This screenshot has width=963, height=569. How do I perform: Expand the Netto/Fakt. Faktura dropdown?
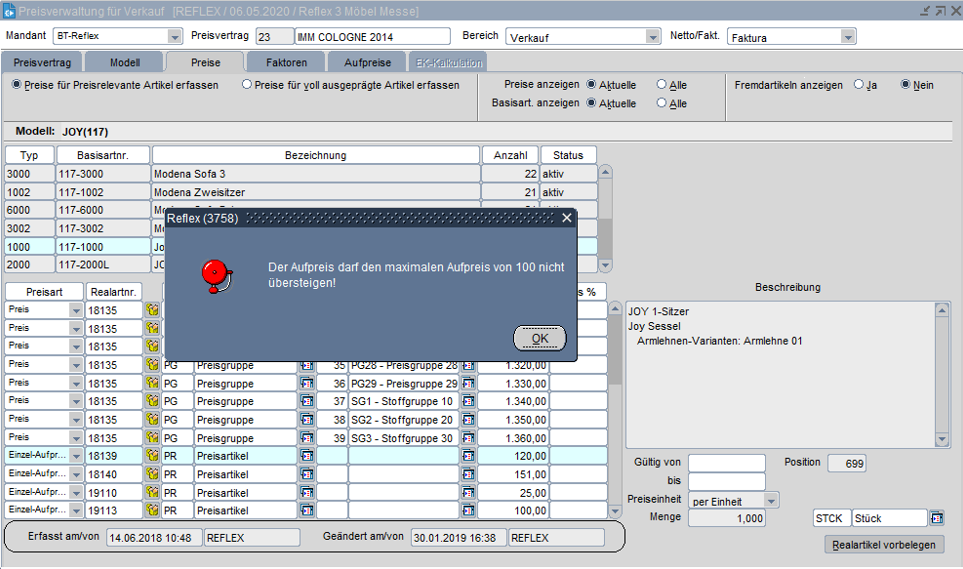coord(848,37)
